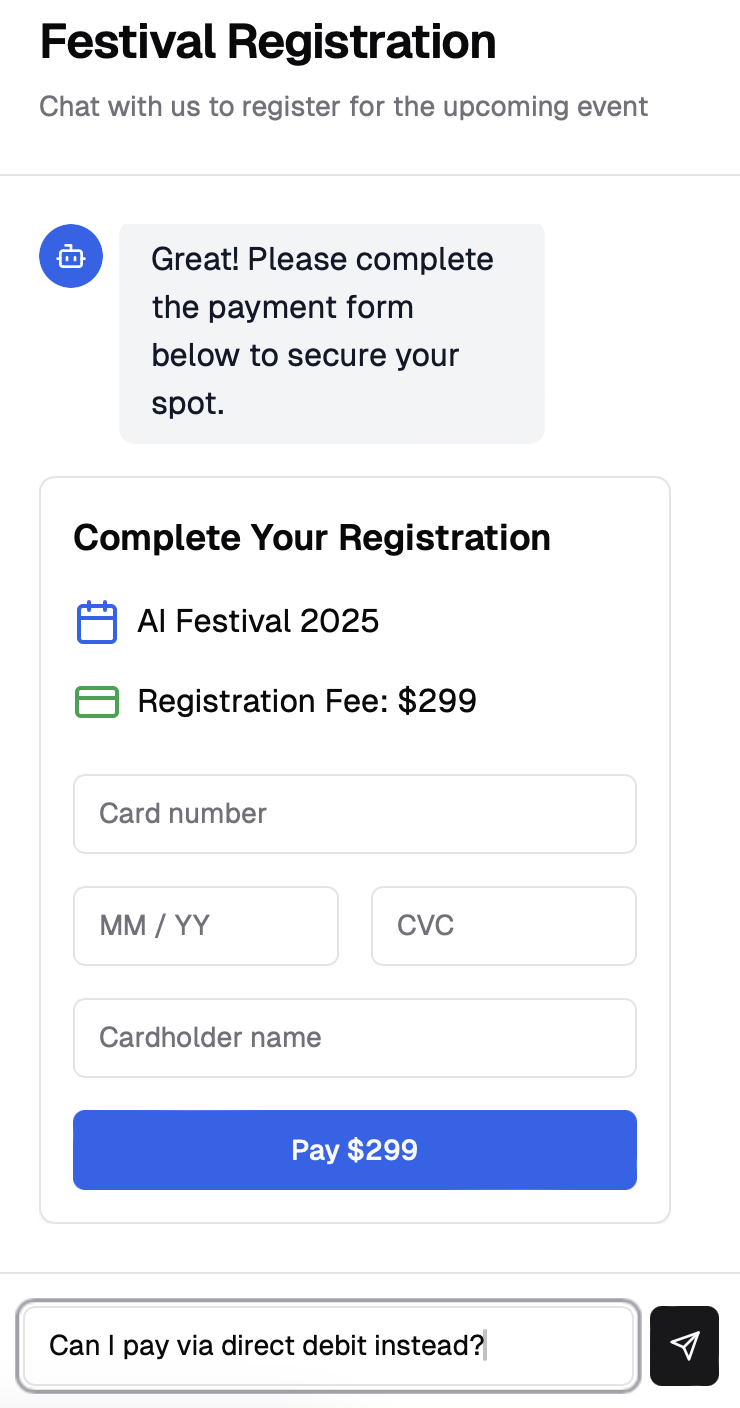Click the Complete Your Registration heading

click(312, 538)
